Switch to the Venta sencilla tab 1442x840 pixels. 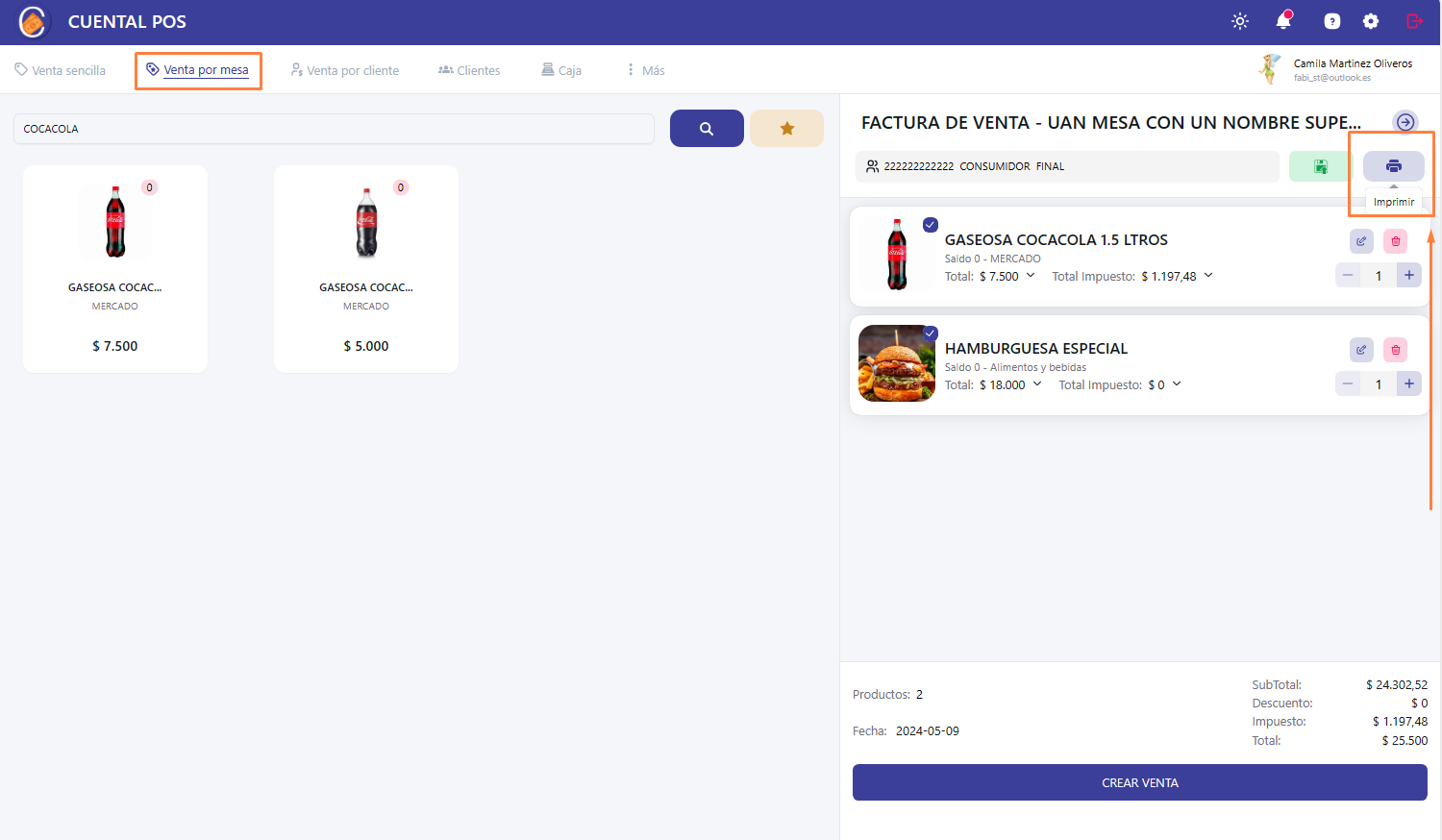[61, 70]
